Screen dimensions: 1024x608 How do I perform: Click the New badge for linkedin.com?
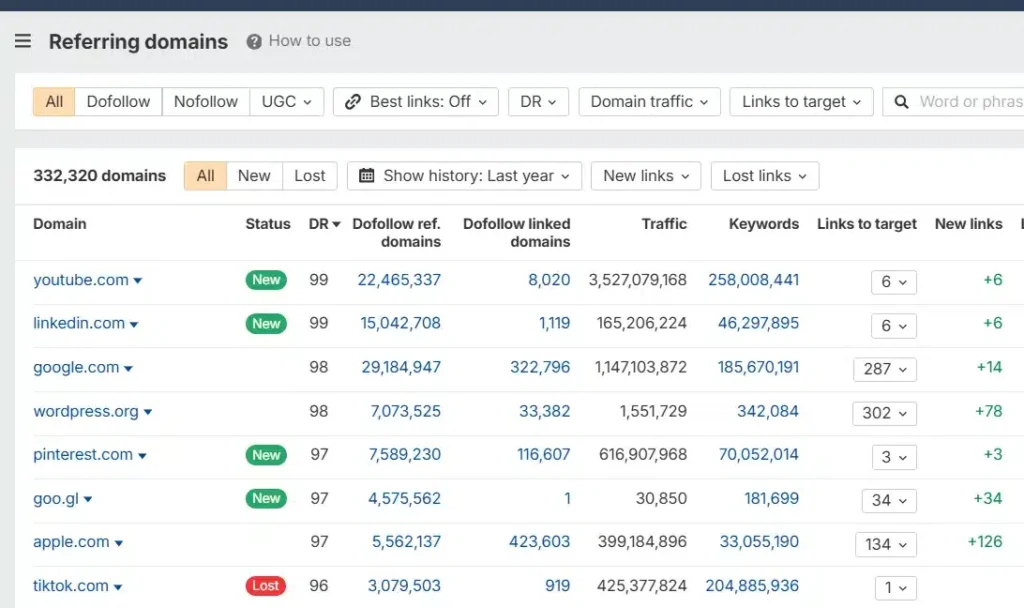[266, 324]
